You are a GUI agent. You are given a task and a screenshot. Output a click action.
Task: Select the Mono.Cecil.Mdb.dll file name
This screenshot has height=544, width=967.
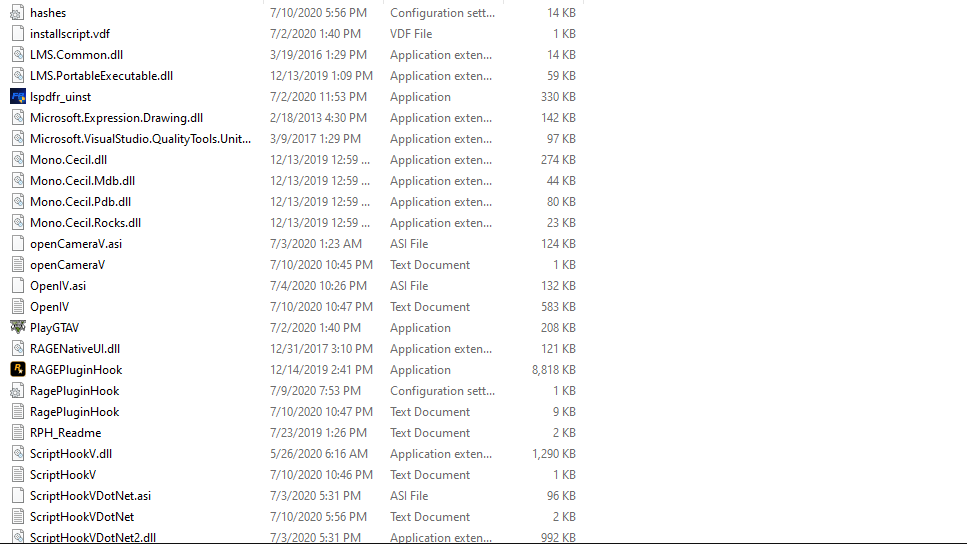(83, 180)
